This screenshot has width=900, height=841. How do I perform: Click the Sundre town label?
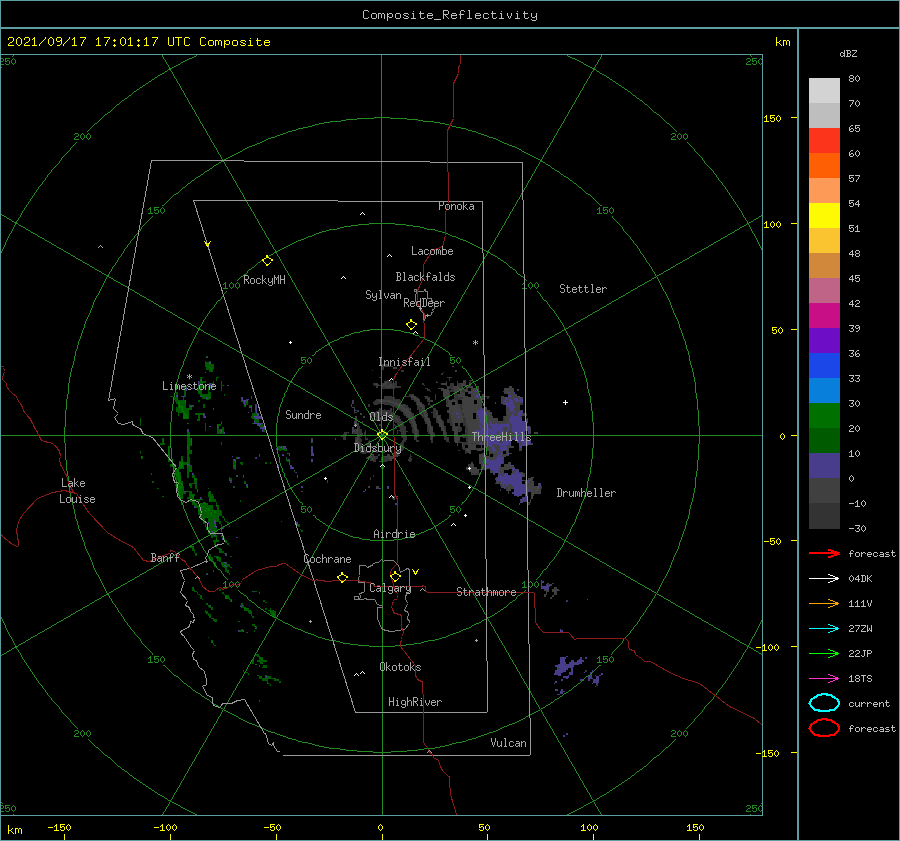[303, 415]
